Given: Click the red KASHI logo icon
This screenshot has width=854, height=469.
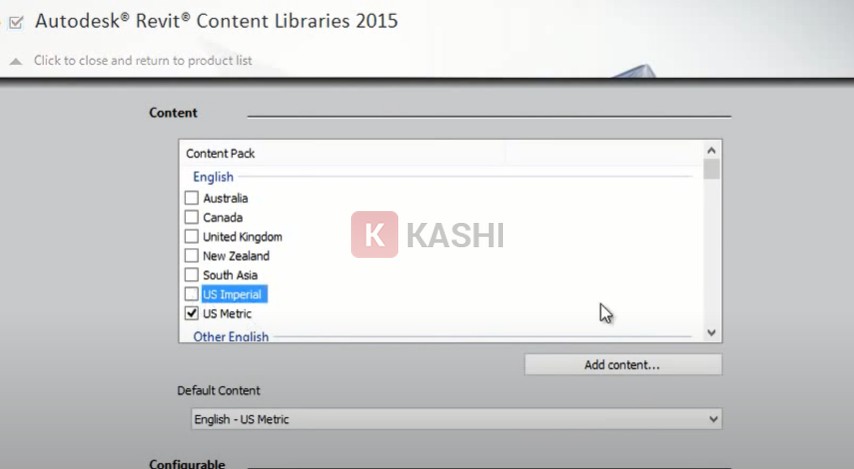Looking at the screenshot, I should point(374,235).
